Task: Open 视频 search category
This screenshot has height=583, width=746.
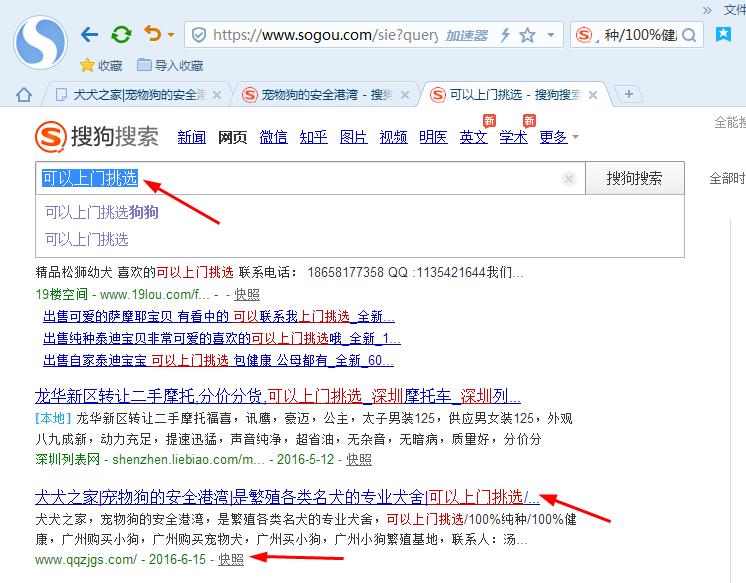Action: click(393, 137)
